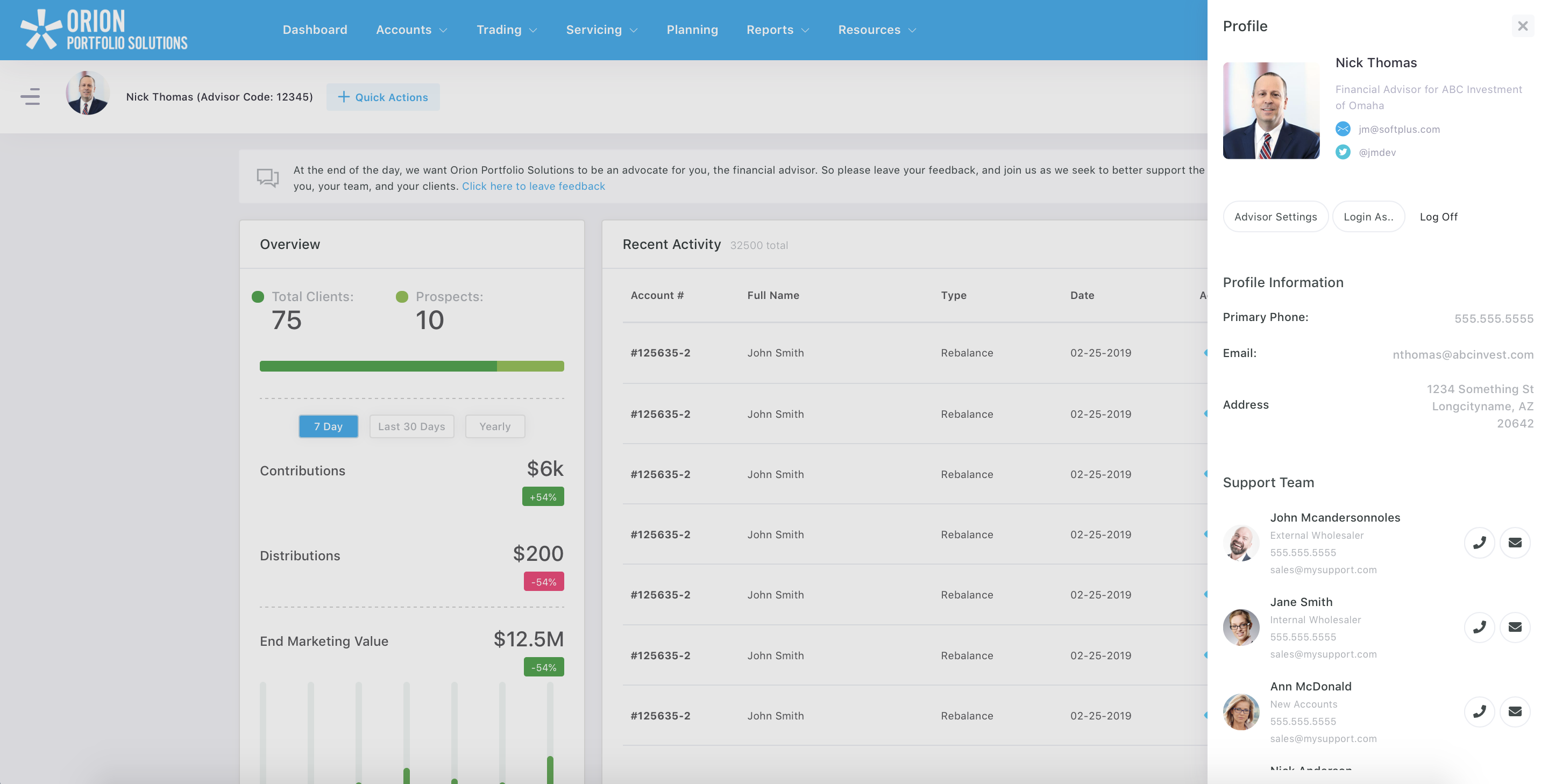The image size is (1548, 784).
Task: Click the clients versus prospects progress bar
Action: click(x=411, y=366)
